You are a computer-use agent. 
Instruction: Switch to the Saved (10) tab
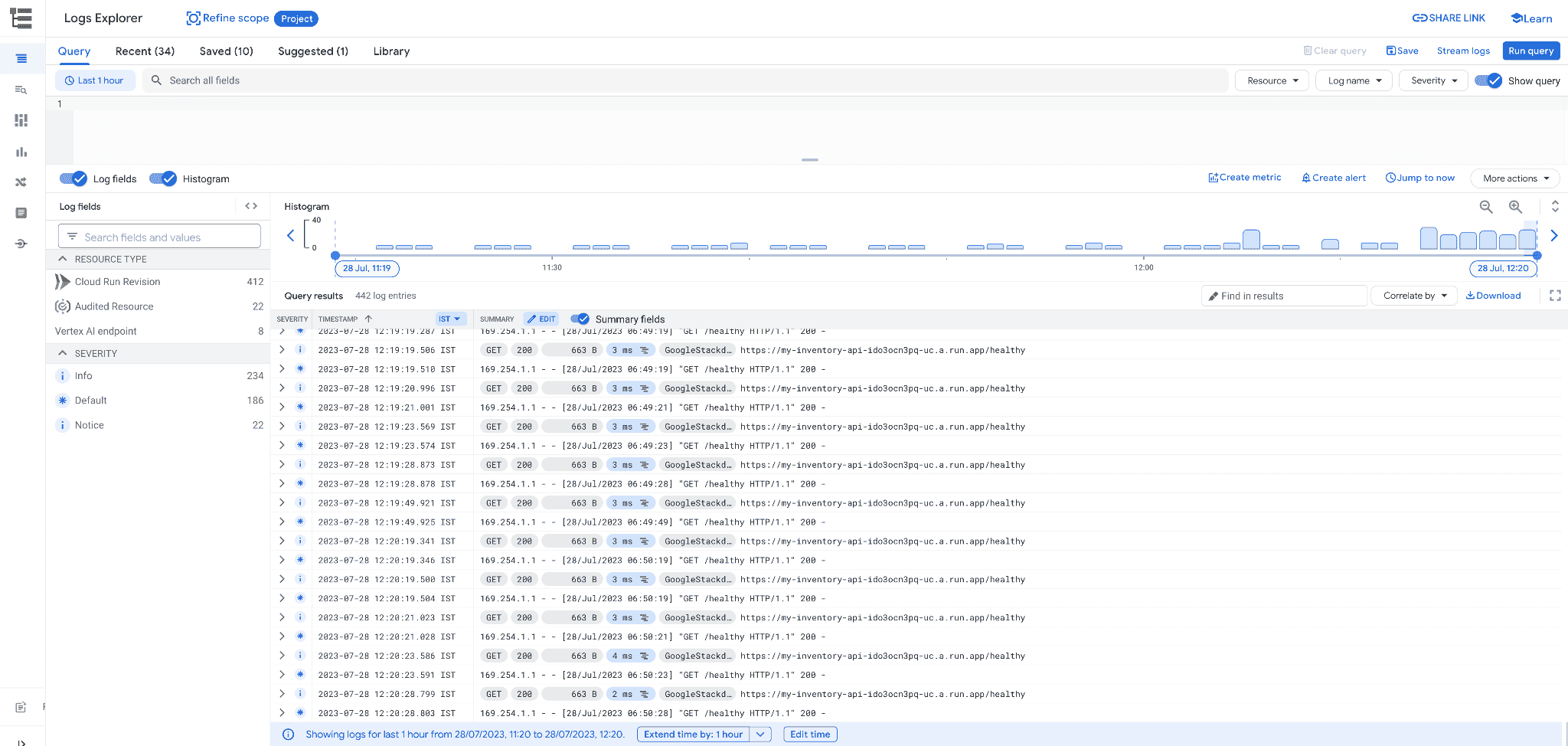tap(226, 51)
